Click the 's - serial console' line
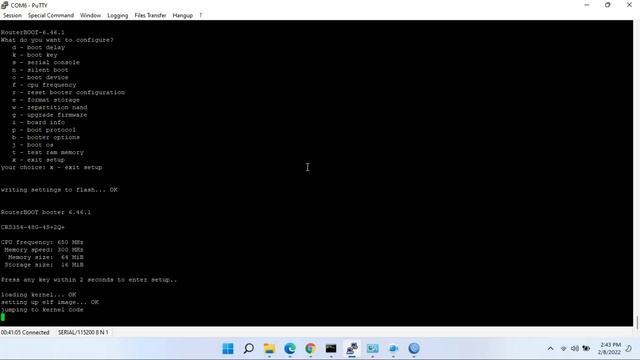The width and height of the screenshot is (640, 360). tap(46, 62)
